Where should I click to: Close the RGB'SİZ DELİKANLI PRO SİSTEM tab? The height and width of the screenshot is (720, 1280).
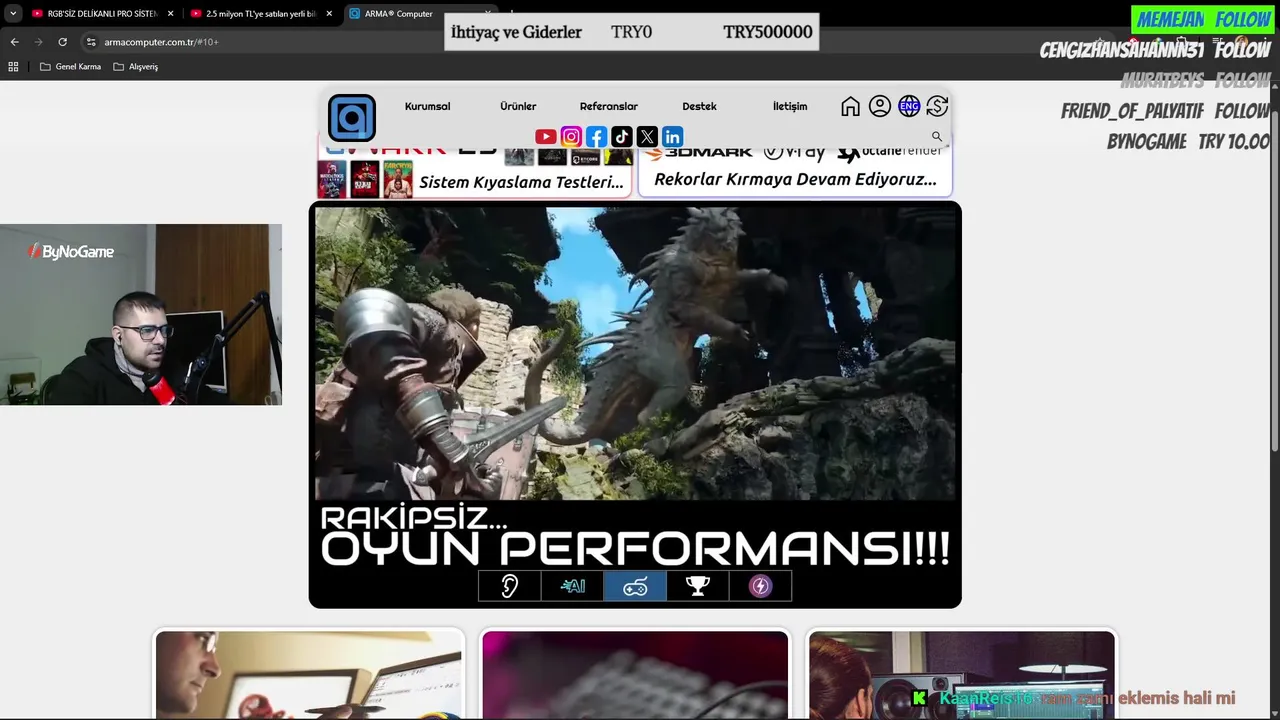coord(170,14)
